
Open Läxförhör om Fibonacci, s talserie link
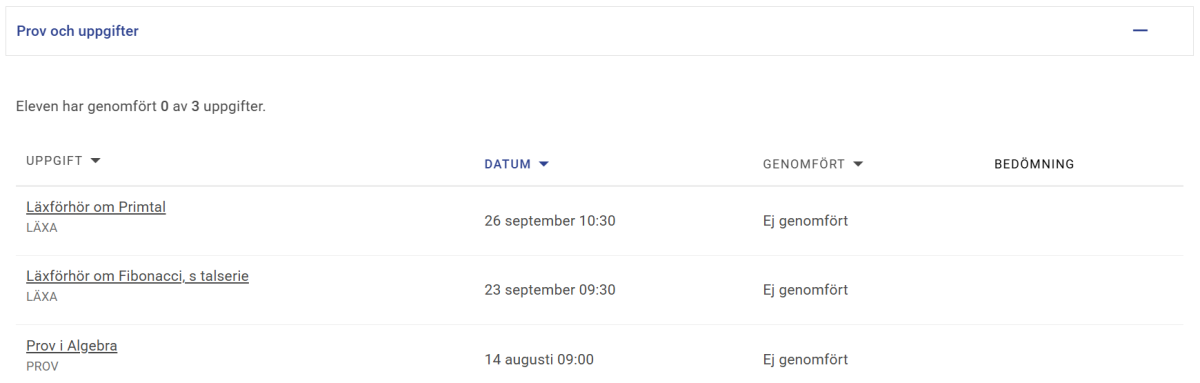(x=137, y=276)
